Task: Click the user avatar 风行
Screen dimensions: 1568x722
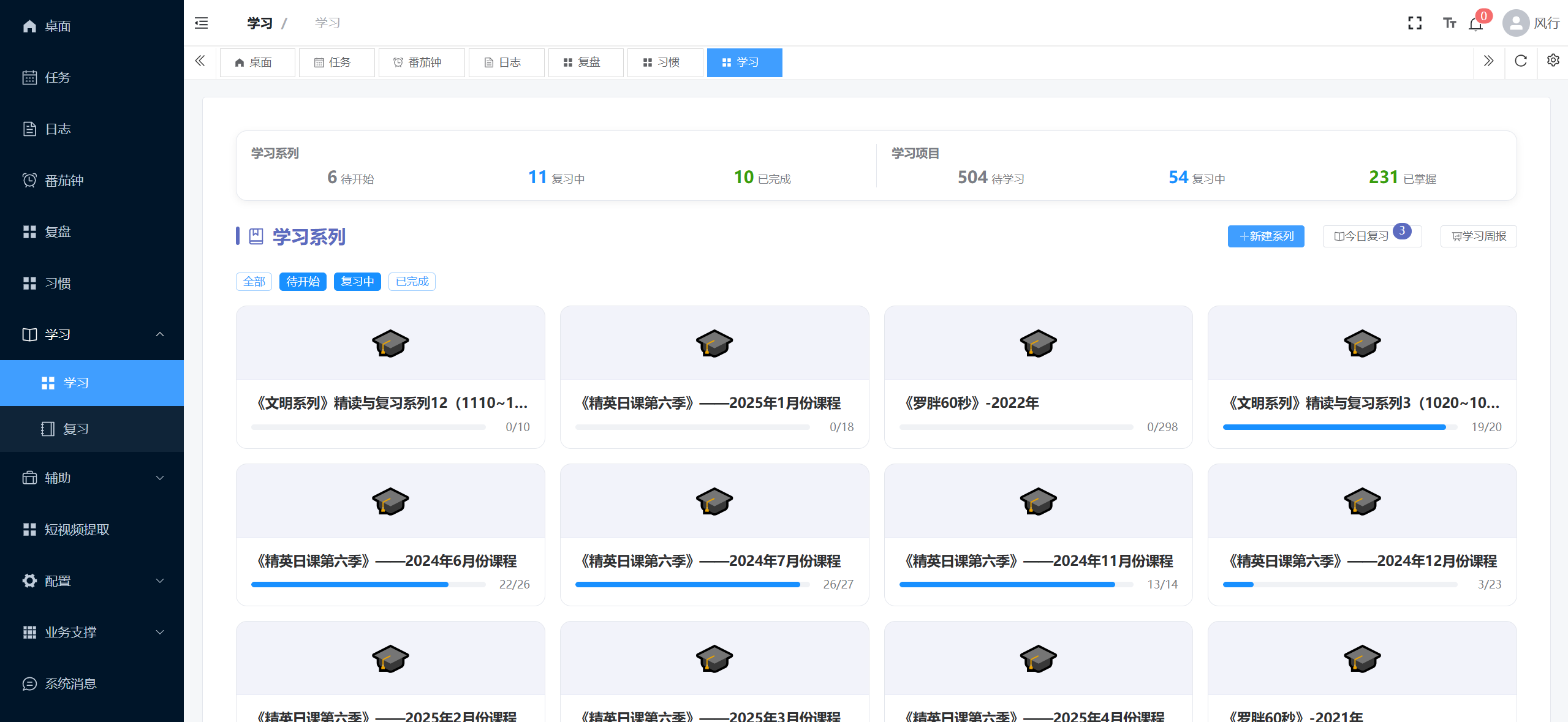Action: pyautogui.click(x=1515, y=23)
